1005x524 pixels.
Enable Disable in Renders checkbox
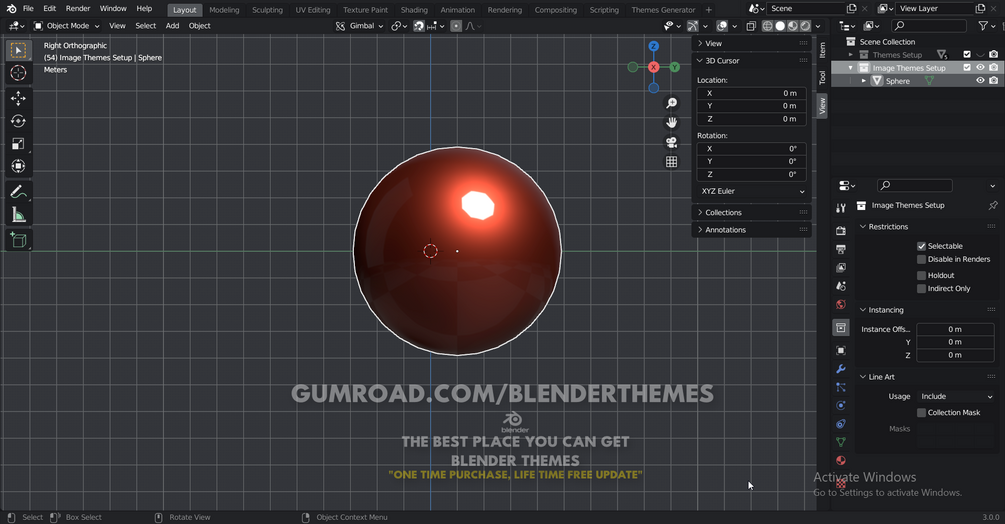921,259
